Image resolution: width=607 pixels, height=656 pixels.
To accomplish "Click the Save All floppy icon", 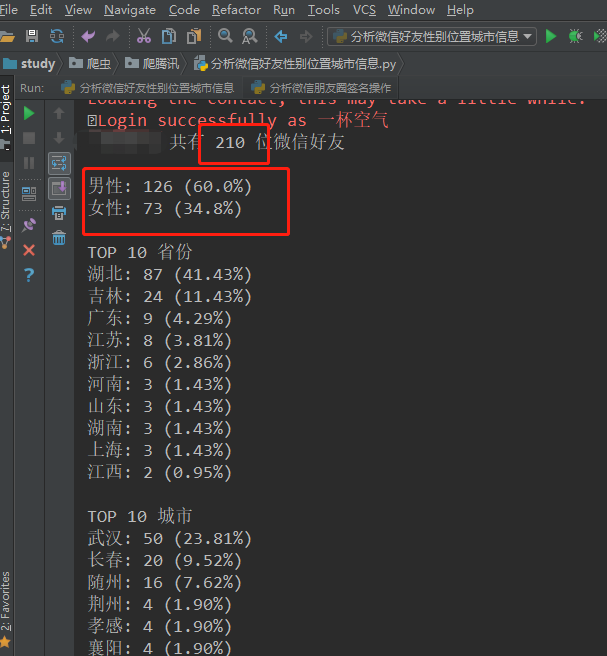I will pyautogui.click(x=32, y=36).
